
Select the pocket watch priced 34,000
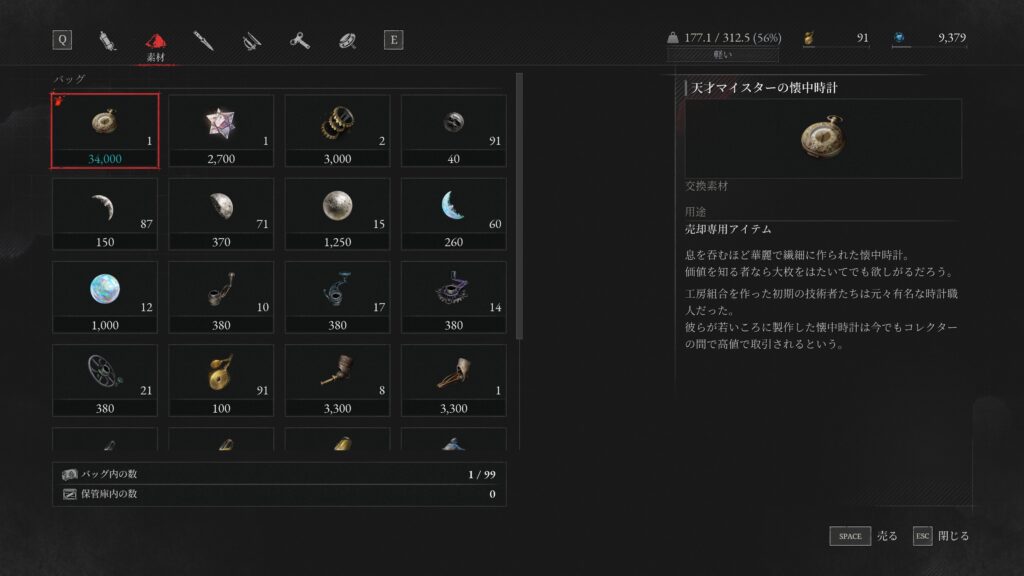click(104, 131)
